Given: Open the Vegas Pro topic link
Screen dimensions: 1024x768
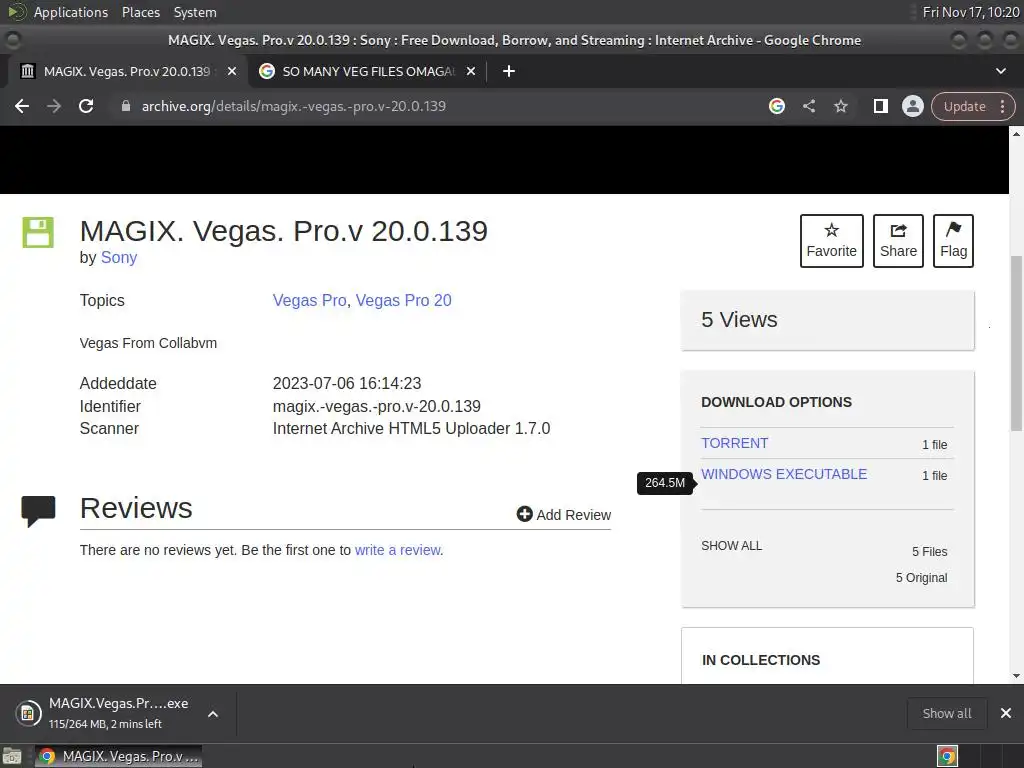Looking at the screenshot, I should tap(310, 300).
